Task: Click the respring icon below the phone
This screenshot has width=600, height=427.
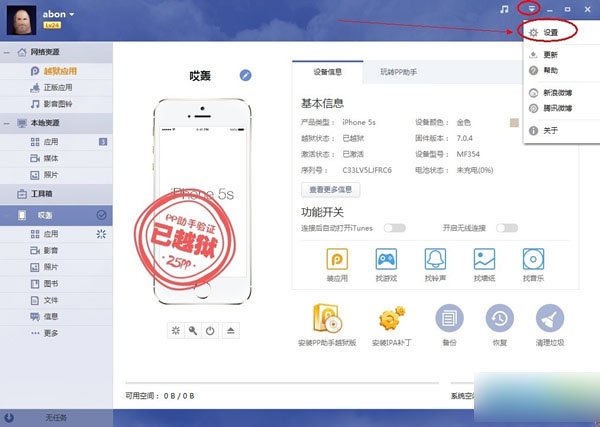Action: pos(176,331)
